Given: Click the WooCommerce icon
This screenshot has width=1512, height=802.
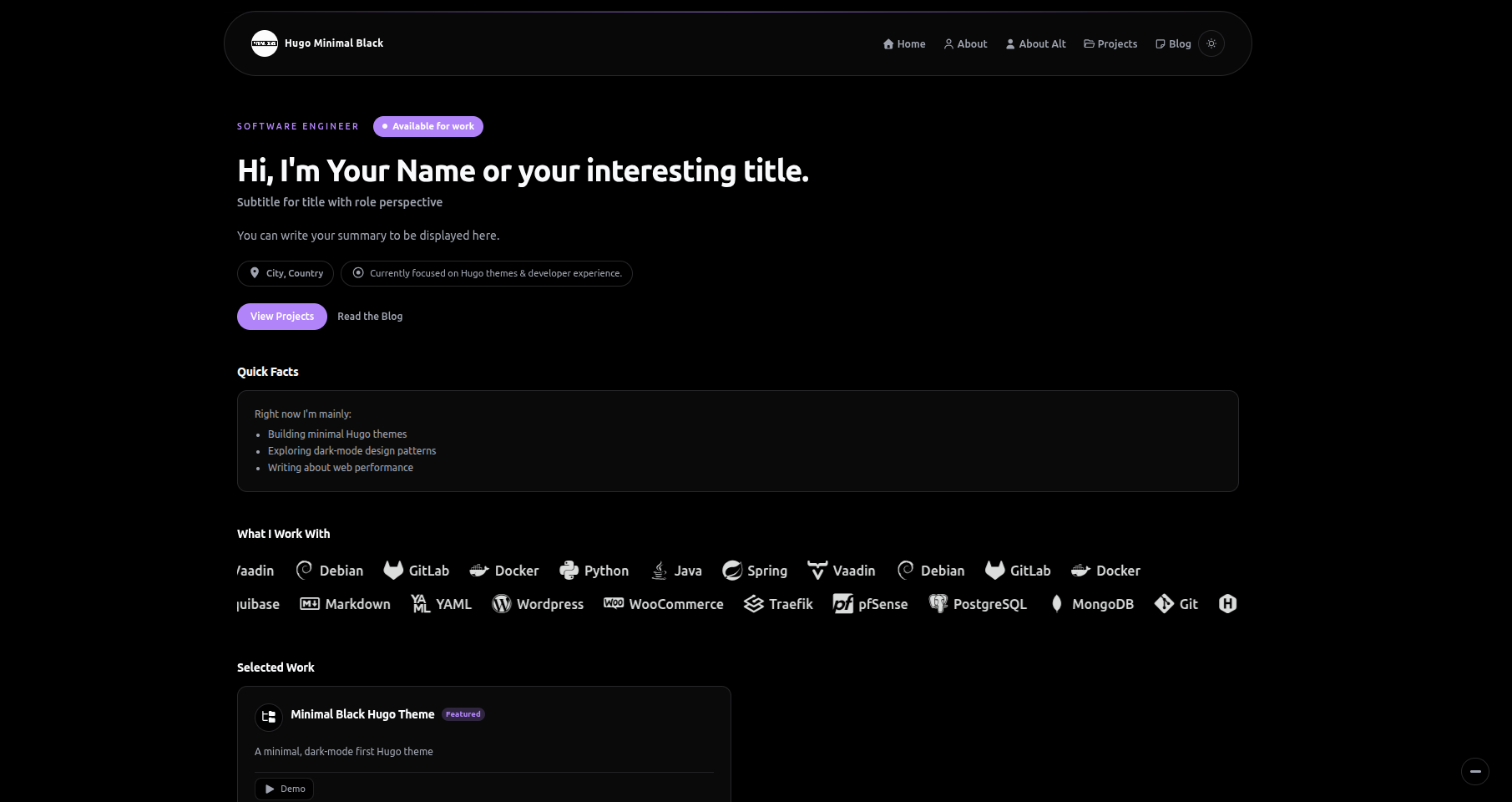Looking at the screenshot, I should pyautogui.click(x=614, y=603).
